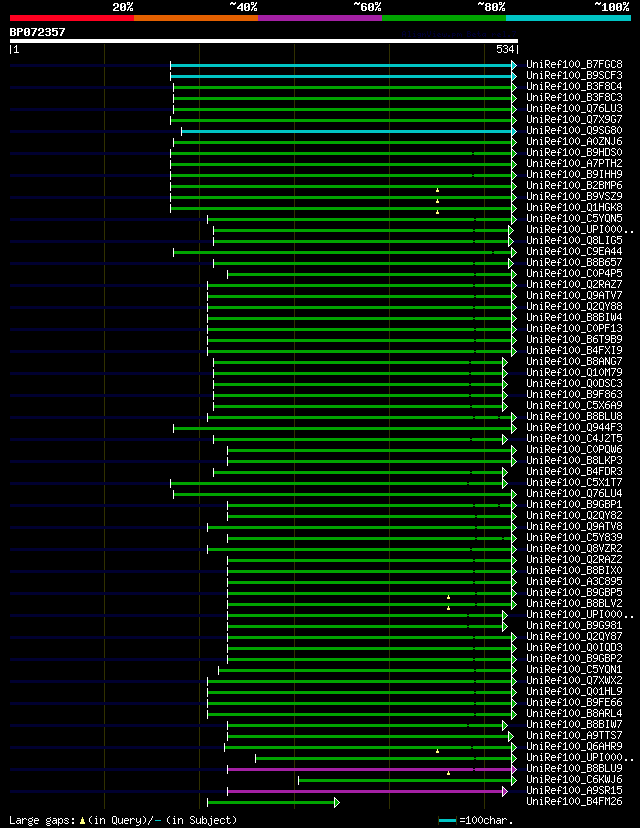Select the purple alignment bar of UniRef100_B8BLU9
This screenshot has height=828, width=640.
pos(370,769)
